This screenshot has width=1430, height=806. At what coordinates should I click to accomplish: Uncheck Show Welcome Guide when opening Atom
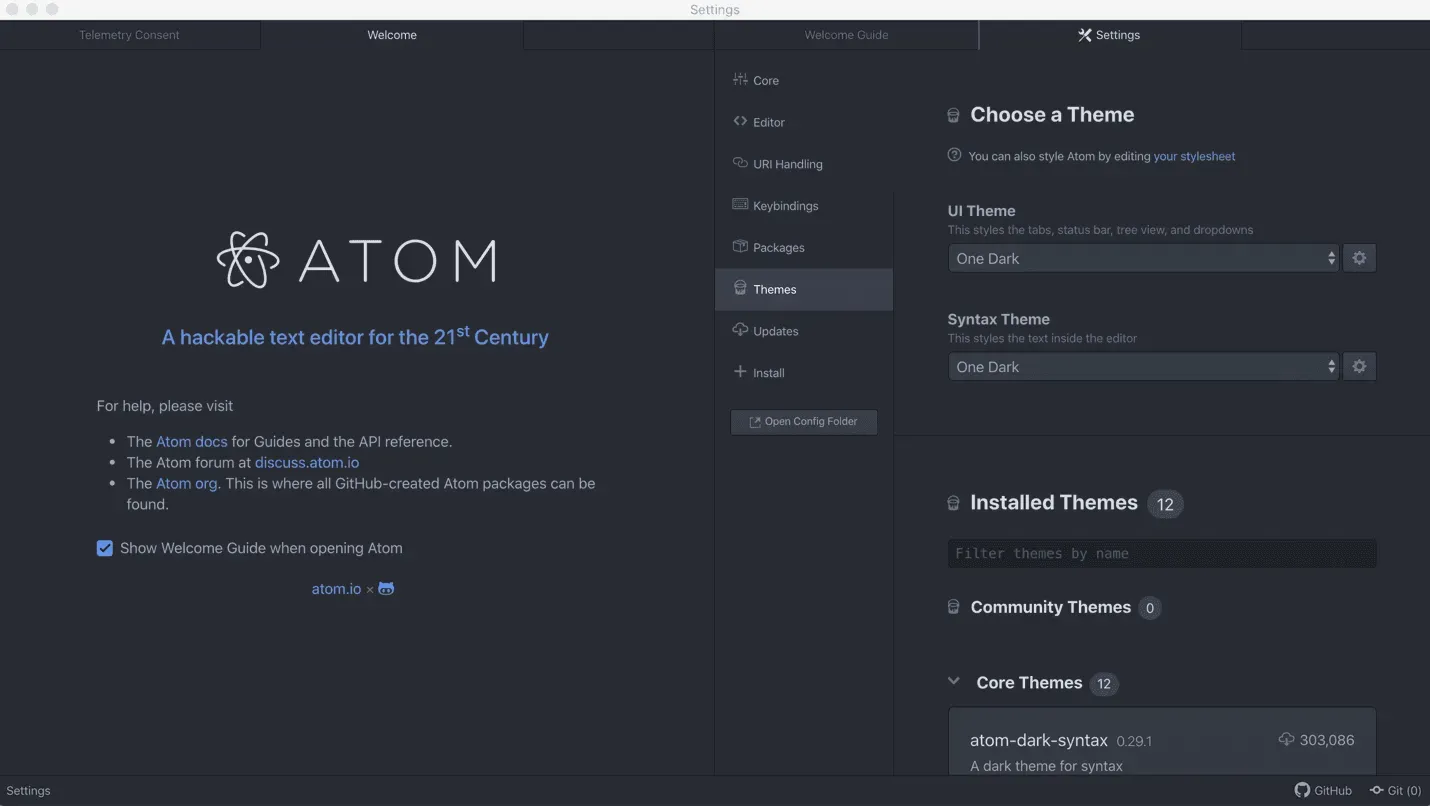point(104,548)
